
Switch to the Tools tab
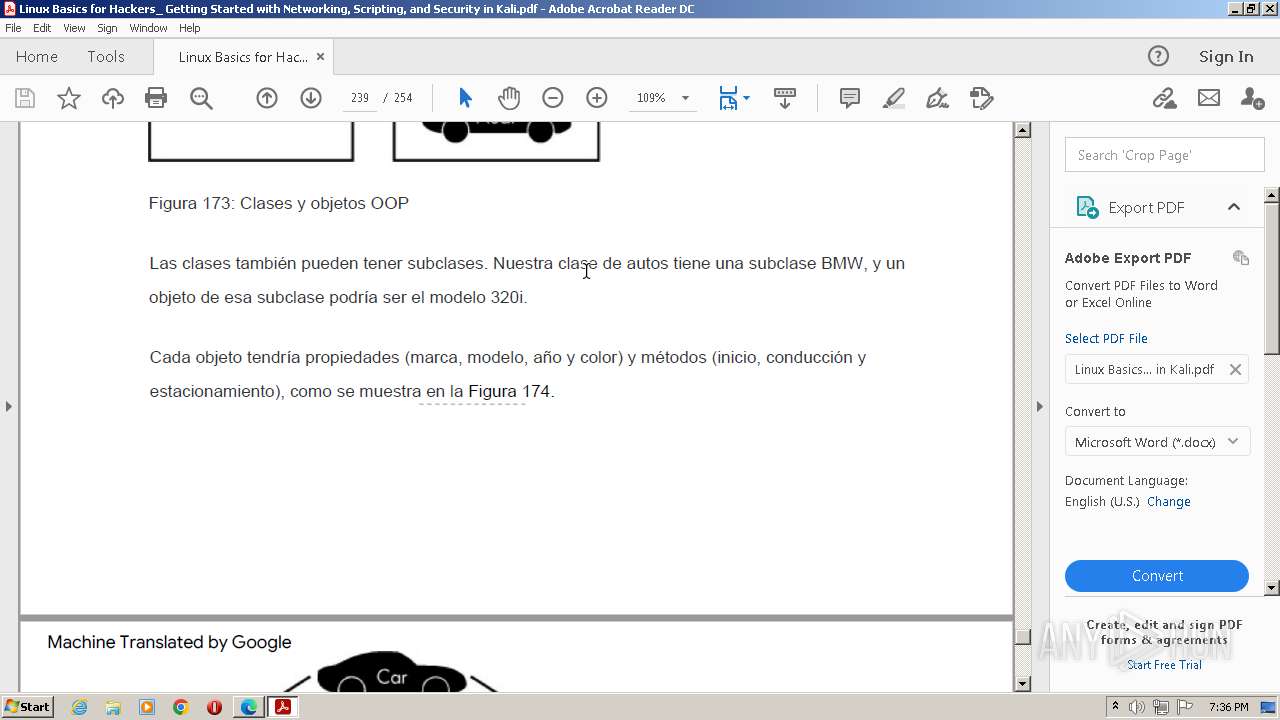pyautogui.click(x=106, y=56)
